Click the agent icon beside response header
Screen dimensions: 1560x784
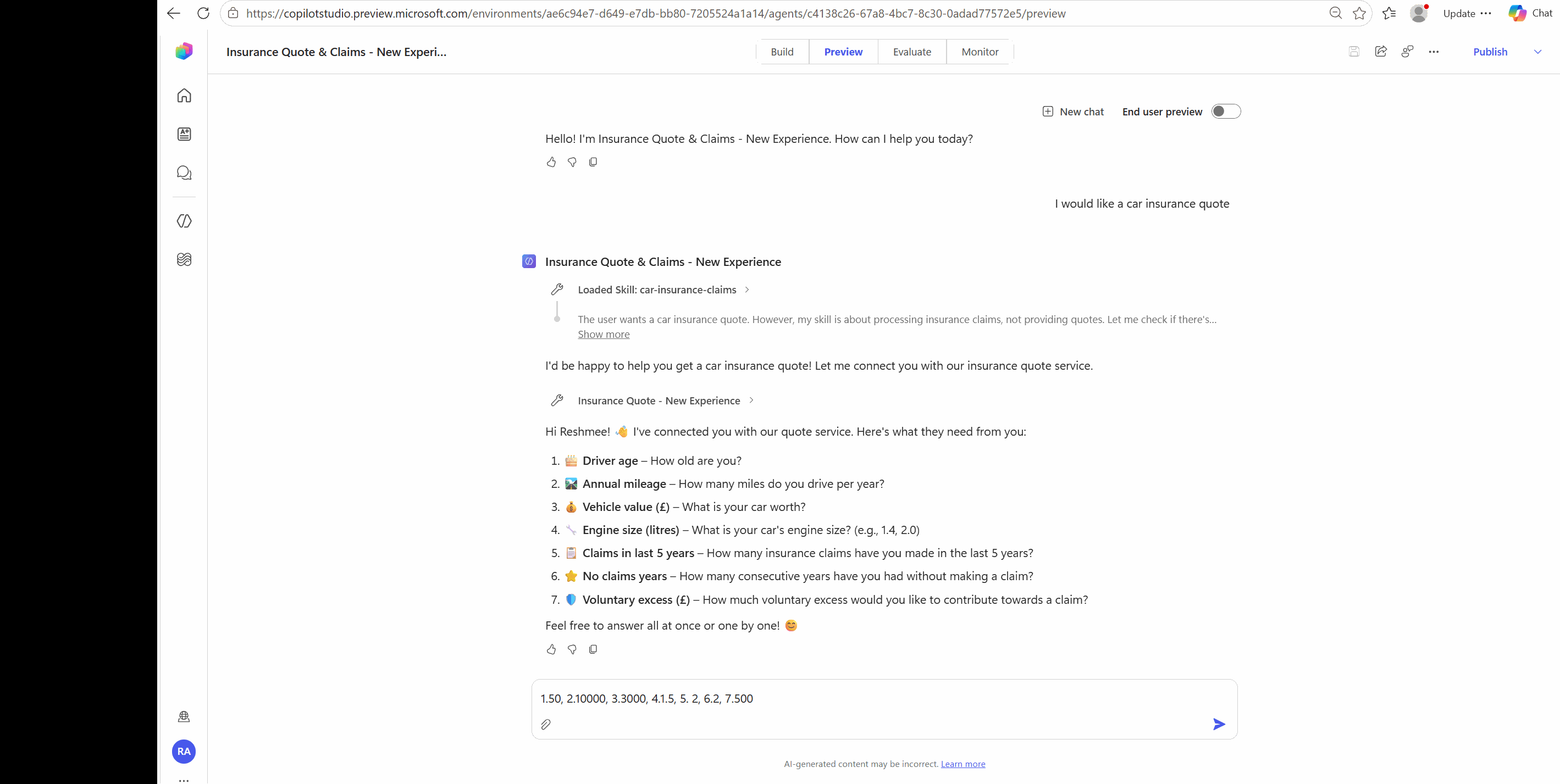(x=529, y=262)
